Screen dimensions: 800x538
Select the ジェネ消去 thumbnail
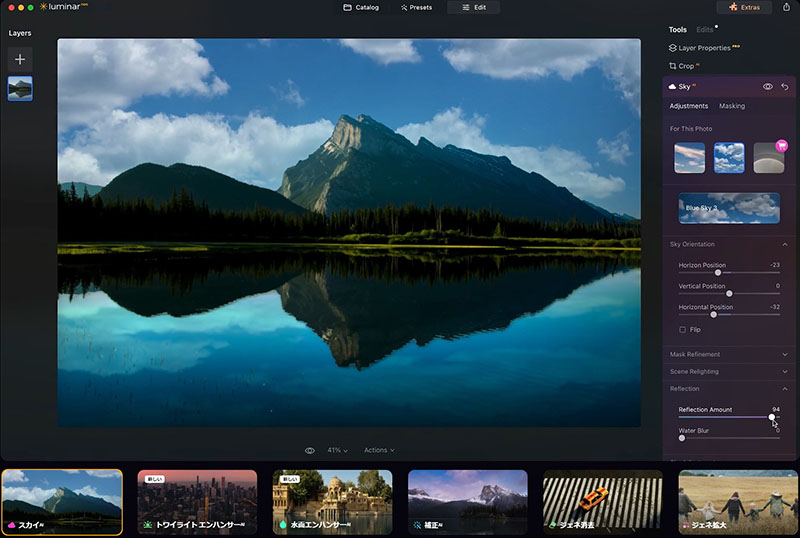tap(603, 502)
